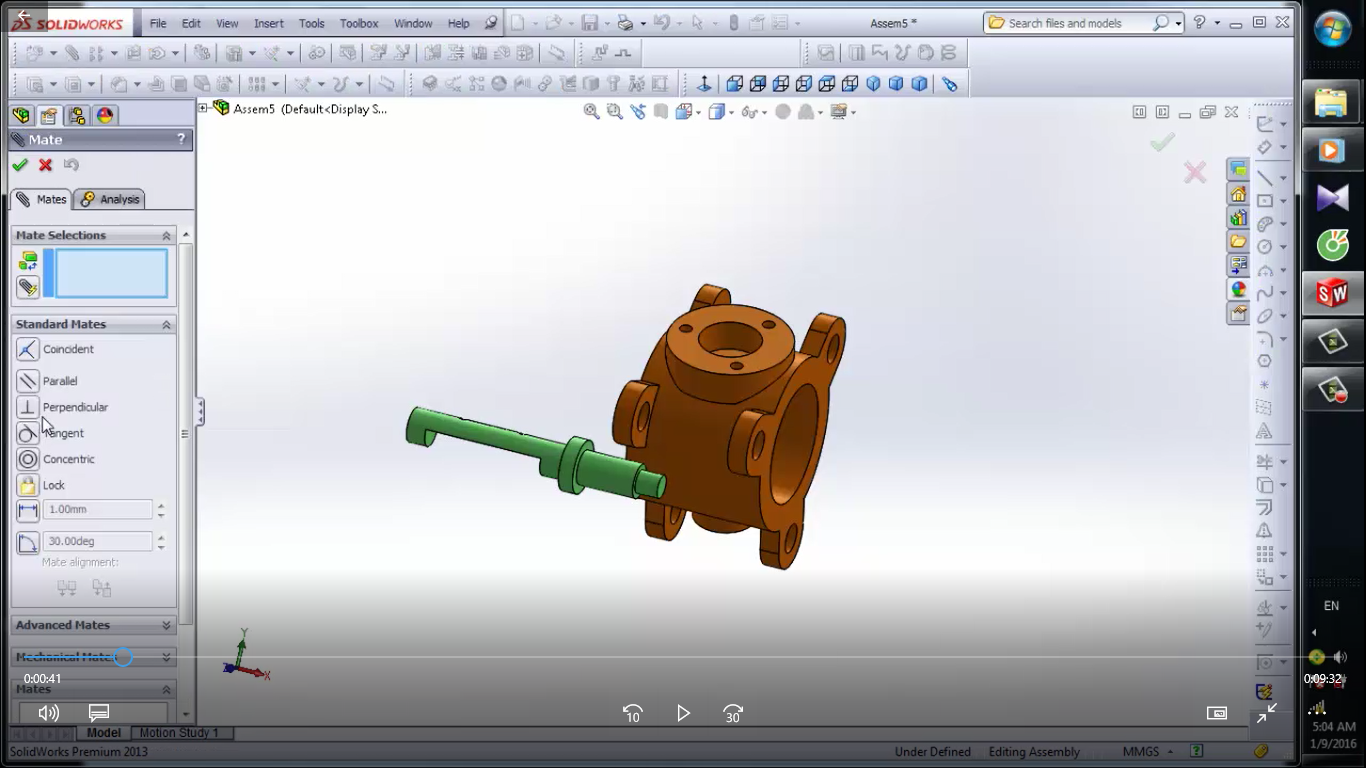Open the File Explorer task pane tab

click(x=1239, y=242)
